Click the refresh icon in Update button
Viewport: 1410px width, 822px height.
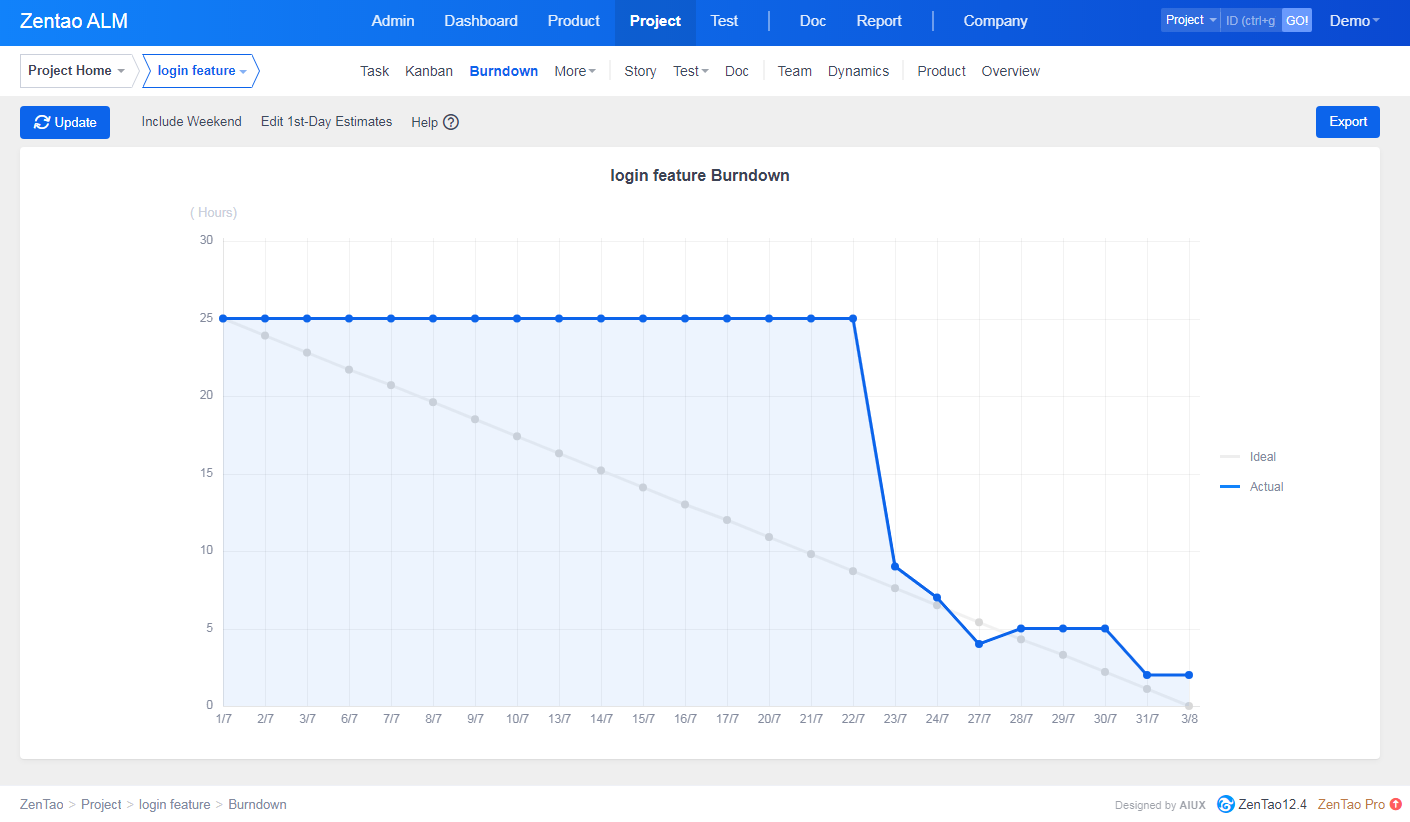pos(42,122)
